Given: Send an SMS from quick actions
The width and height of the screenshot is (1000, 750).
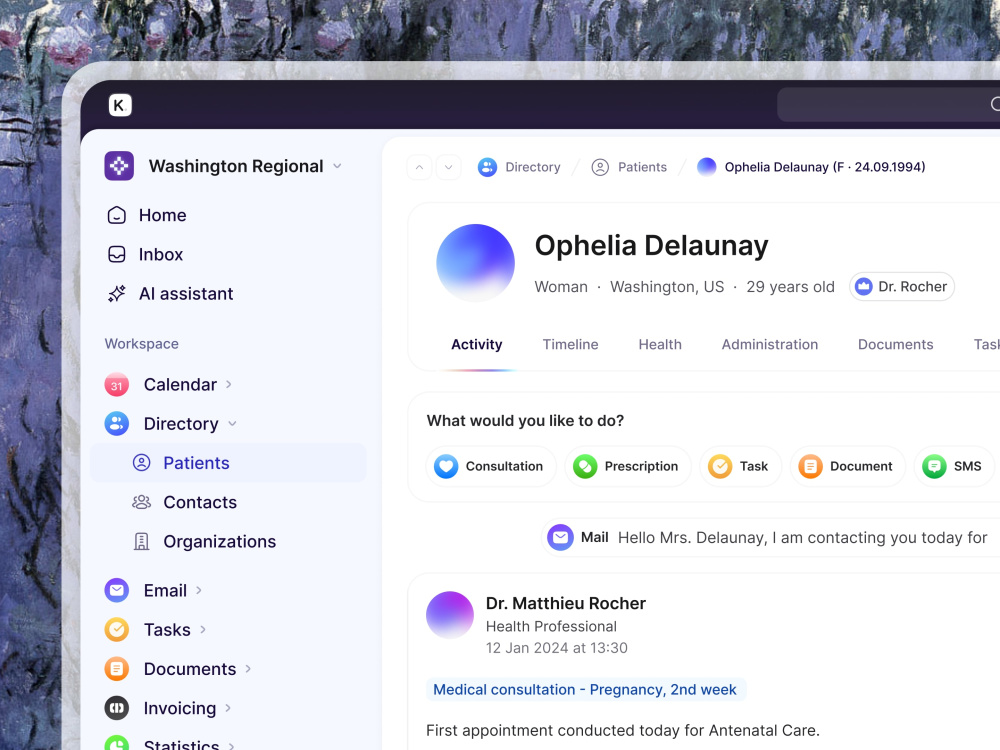Looking at the screenshot, I should [x=954, y=466].
